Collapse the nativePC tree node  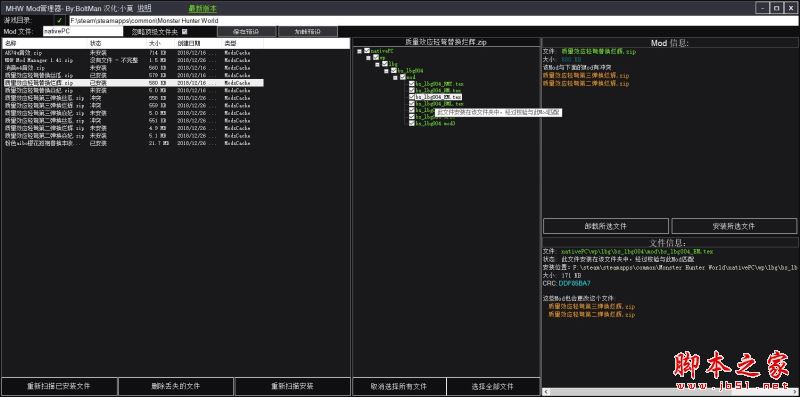tap(360, 51)
